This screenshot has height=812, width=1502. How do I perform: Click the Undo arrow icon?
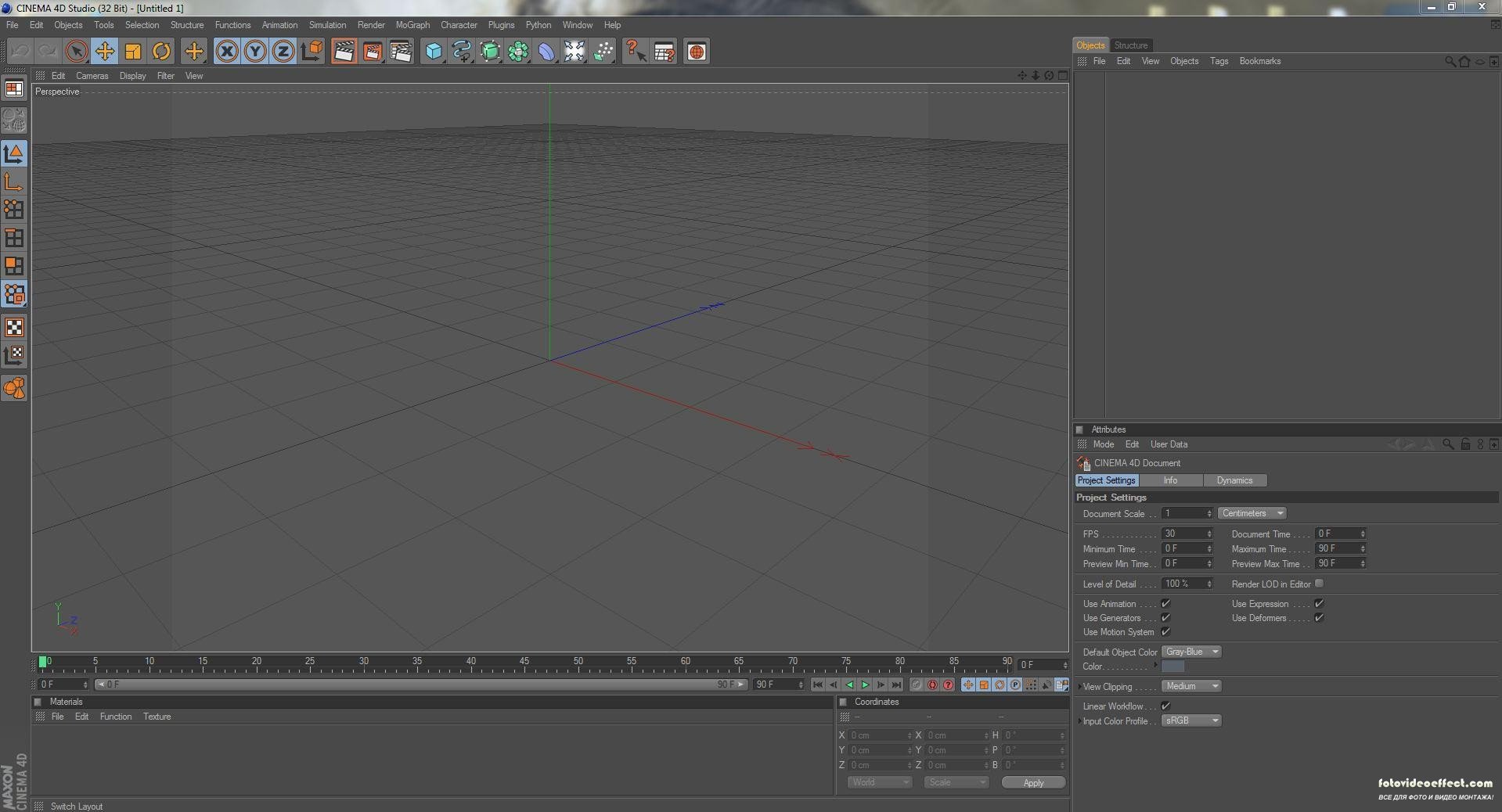[x=21, y=52]
